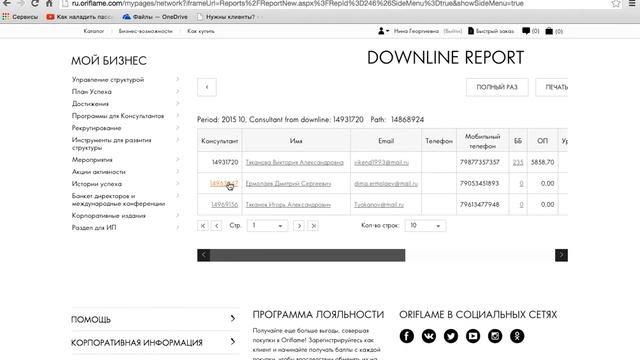This screenshot has height=360, width=640.
Task: Open Акции активности sidebar item
Action: (125, 172)
